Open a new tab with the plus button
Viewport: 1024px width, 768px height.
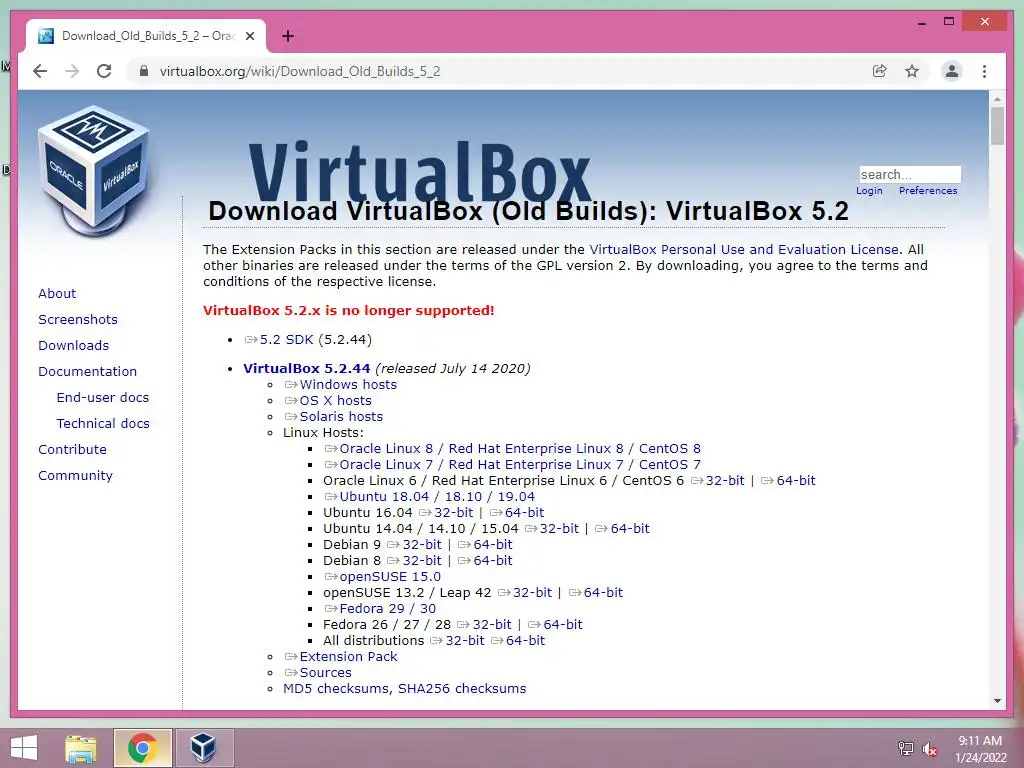(287, 36)
